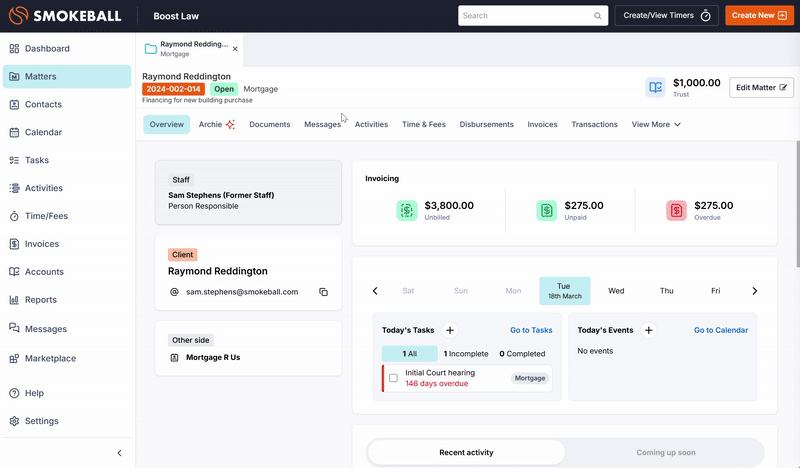Screen dimensions: 800x468
Task: Click the Trust ledger book icon
Action: coord(656,88)
